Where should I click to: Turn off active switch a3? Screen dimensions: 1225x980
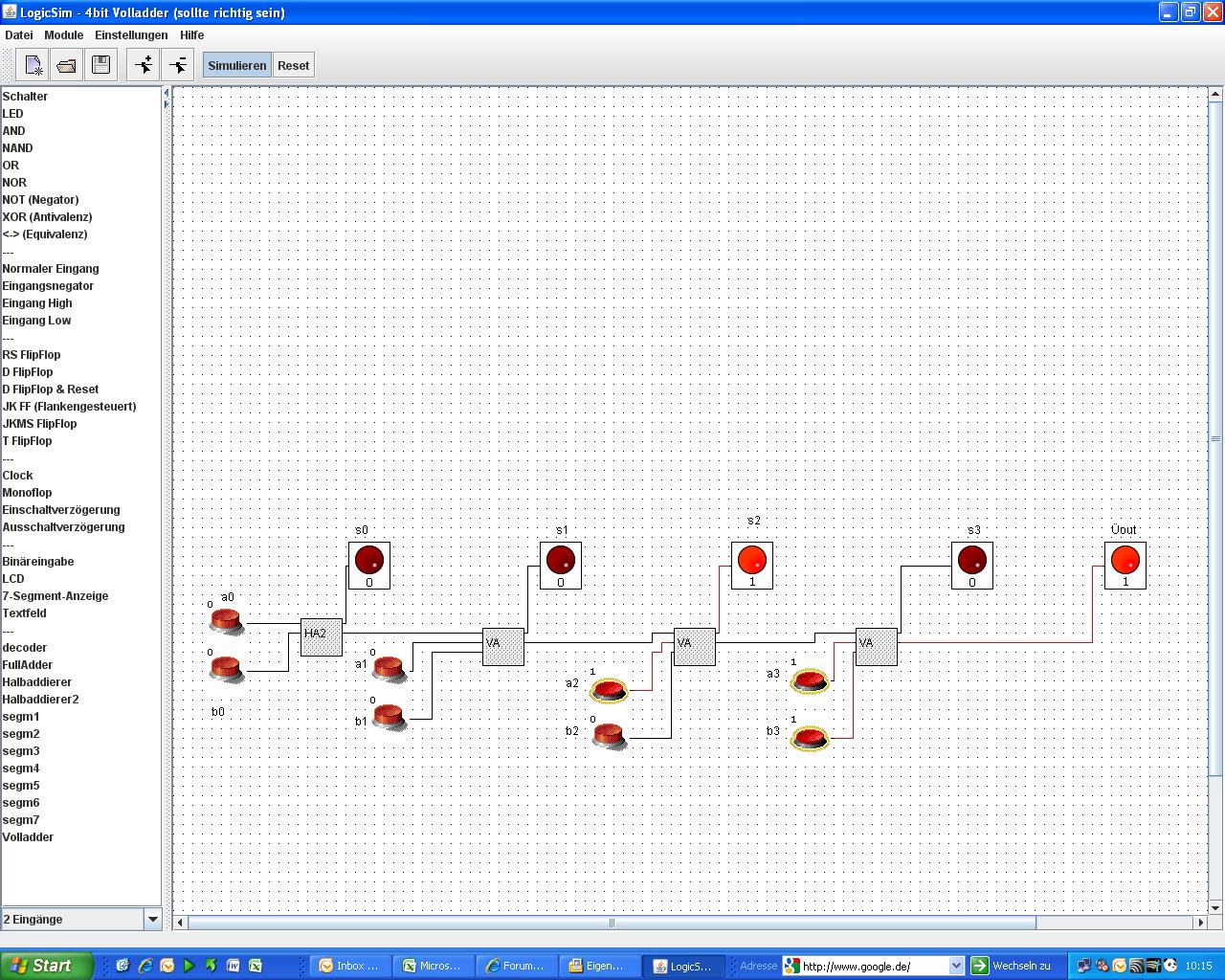tap(810, 679)
